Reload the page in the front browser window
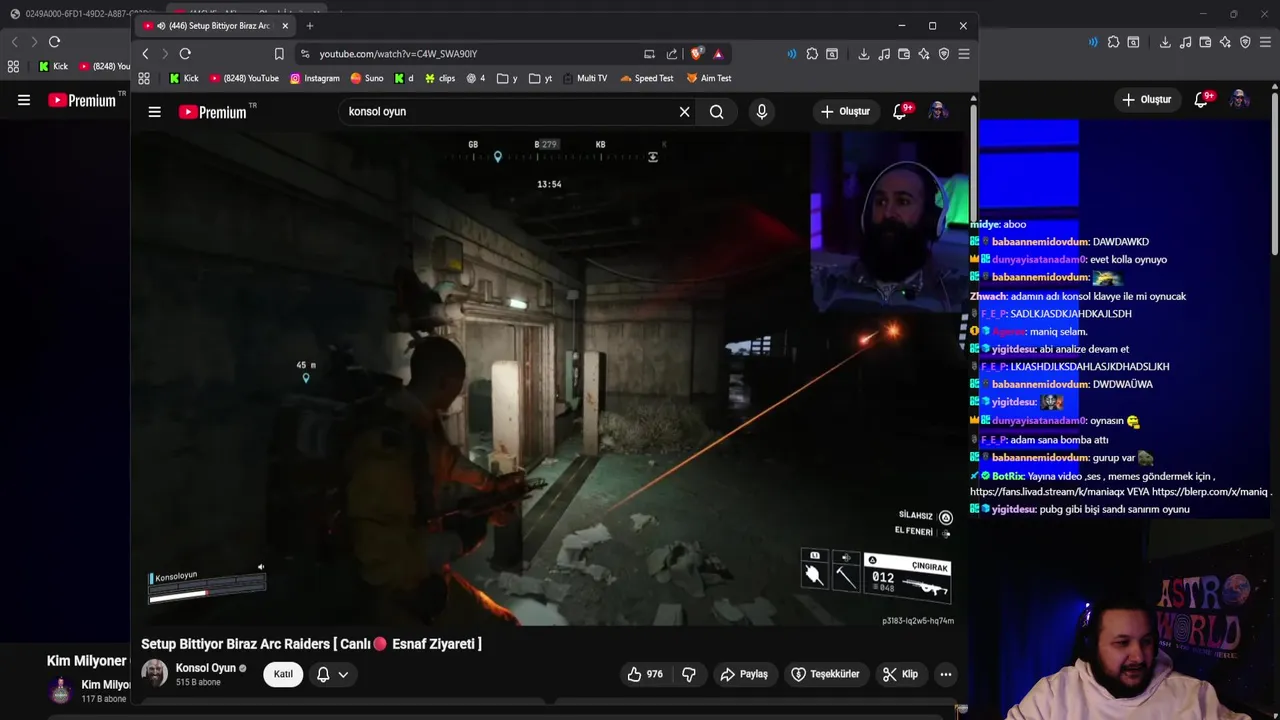The image size is (1280, 720). click(x=185, y=54)
